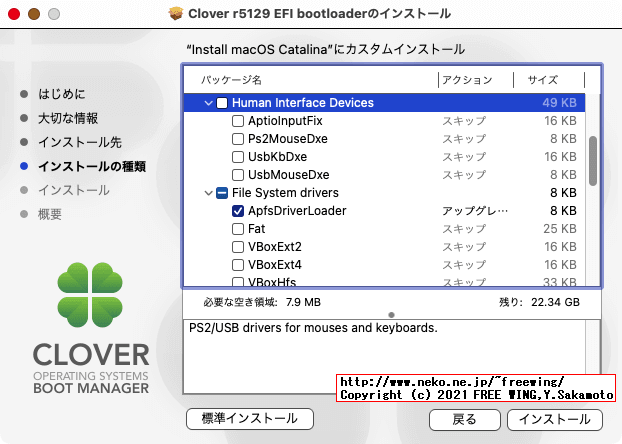Select the インストール先 step in sidebar
Screen dimensions: 622x444
coord(80,142)
